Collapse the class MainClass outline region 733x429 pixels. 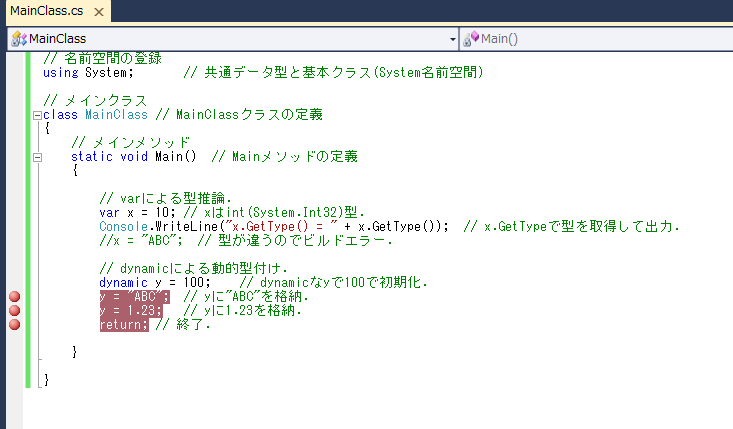tap(37, 115)
